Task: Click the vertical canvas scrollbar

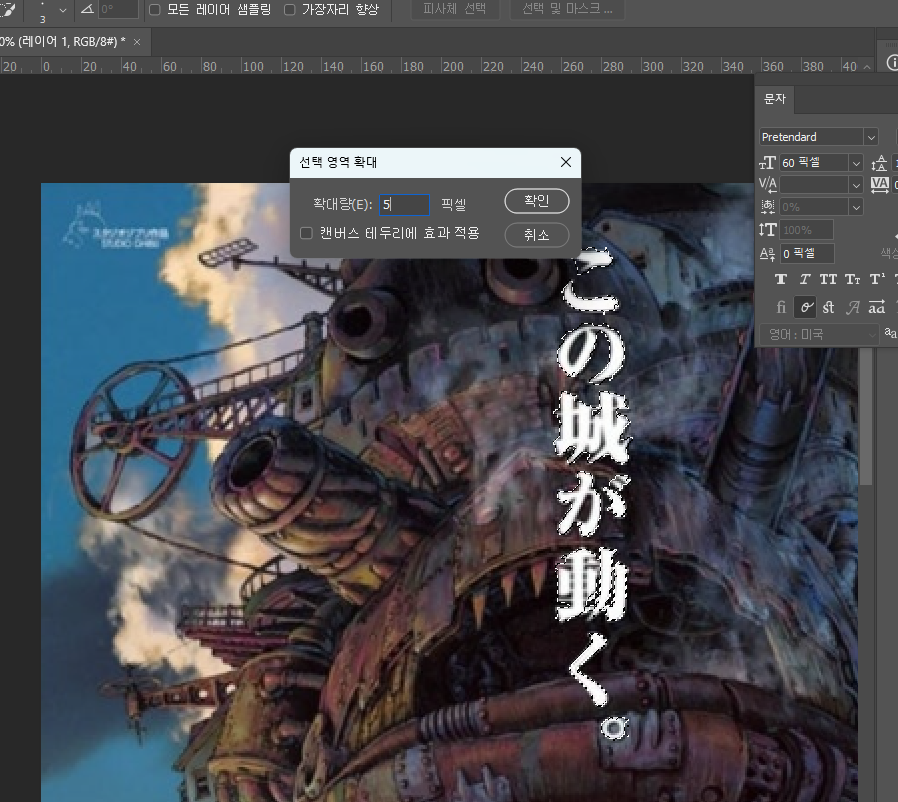Action: 866,416
